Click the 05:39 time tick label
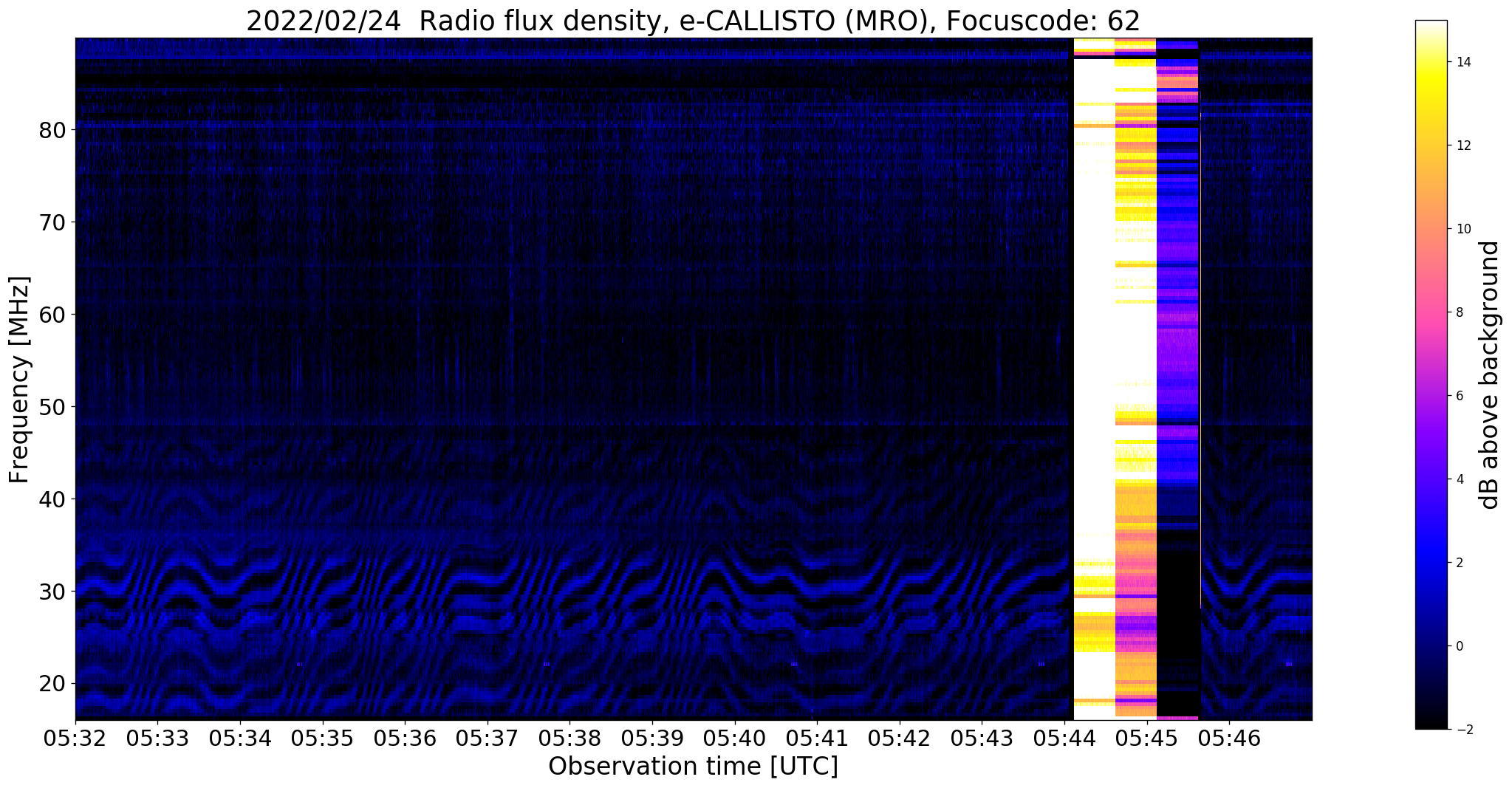 pyautogui.click(x=652, y=737)
